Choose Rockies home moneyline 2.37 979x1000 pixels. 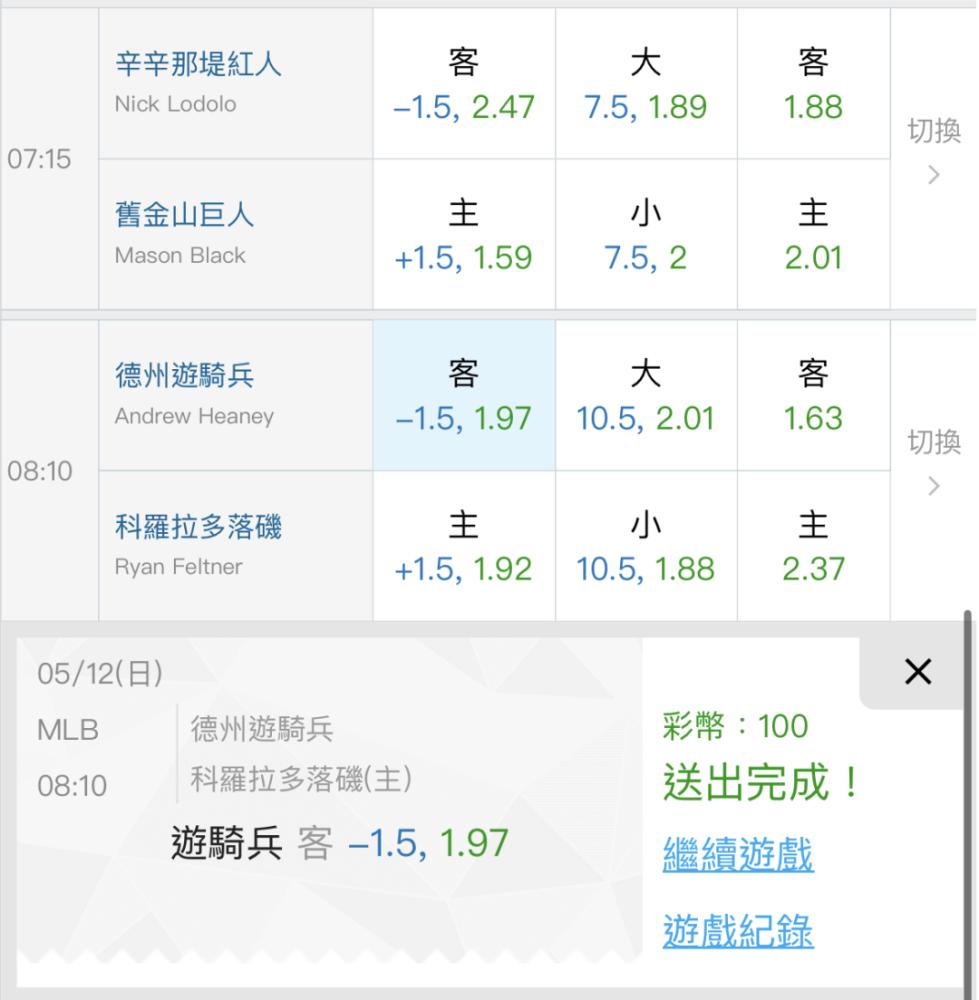pyautogui.click(x=813, y=547)
